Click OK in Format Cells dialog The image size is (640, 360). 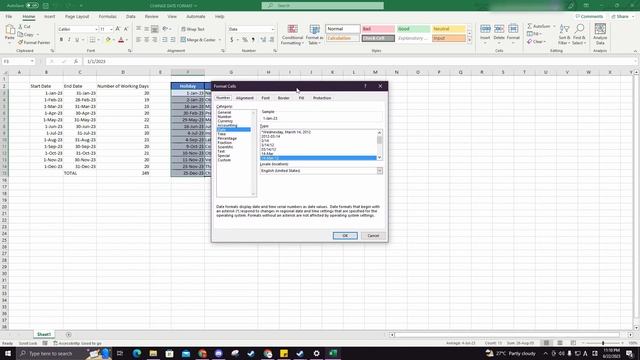tap(345, 236)
